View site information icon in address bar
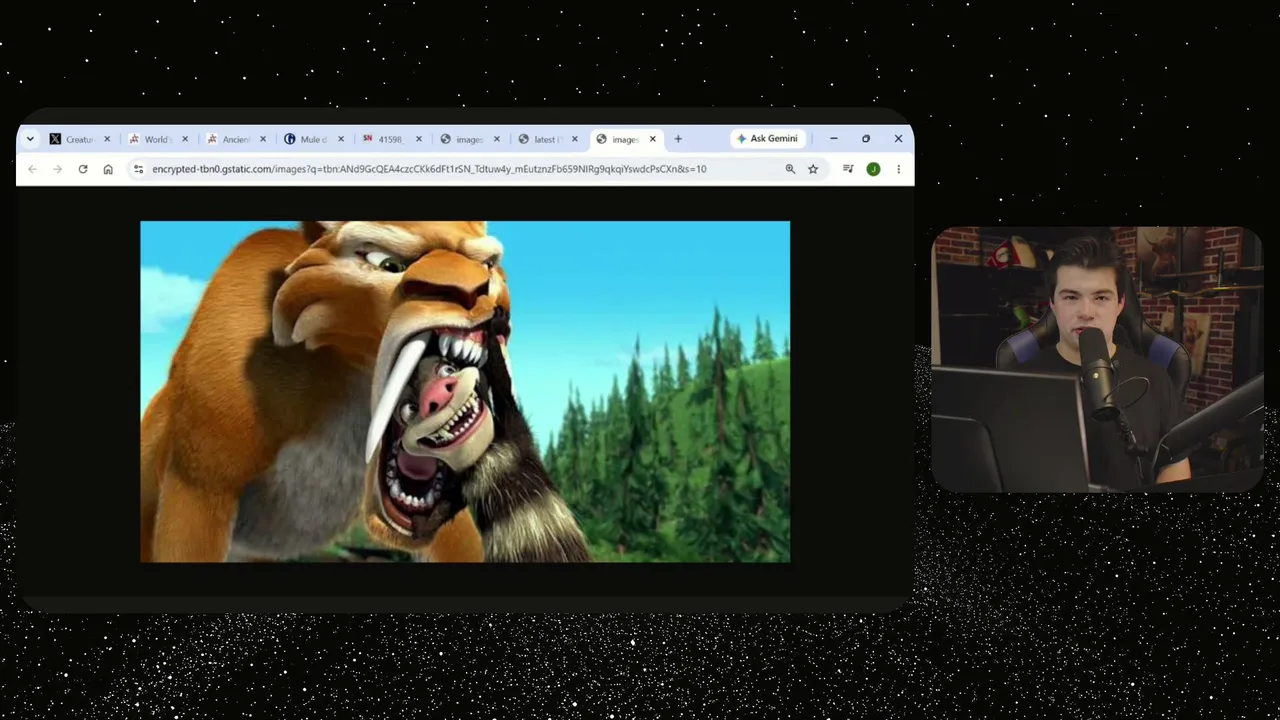The width and height of the screenshot is (1280, 720). coord(138,169)
